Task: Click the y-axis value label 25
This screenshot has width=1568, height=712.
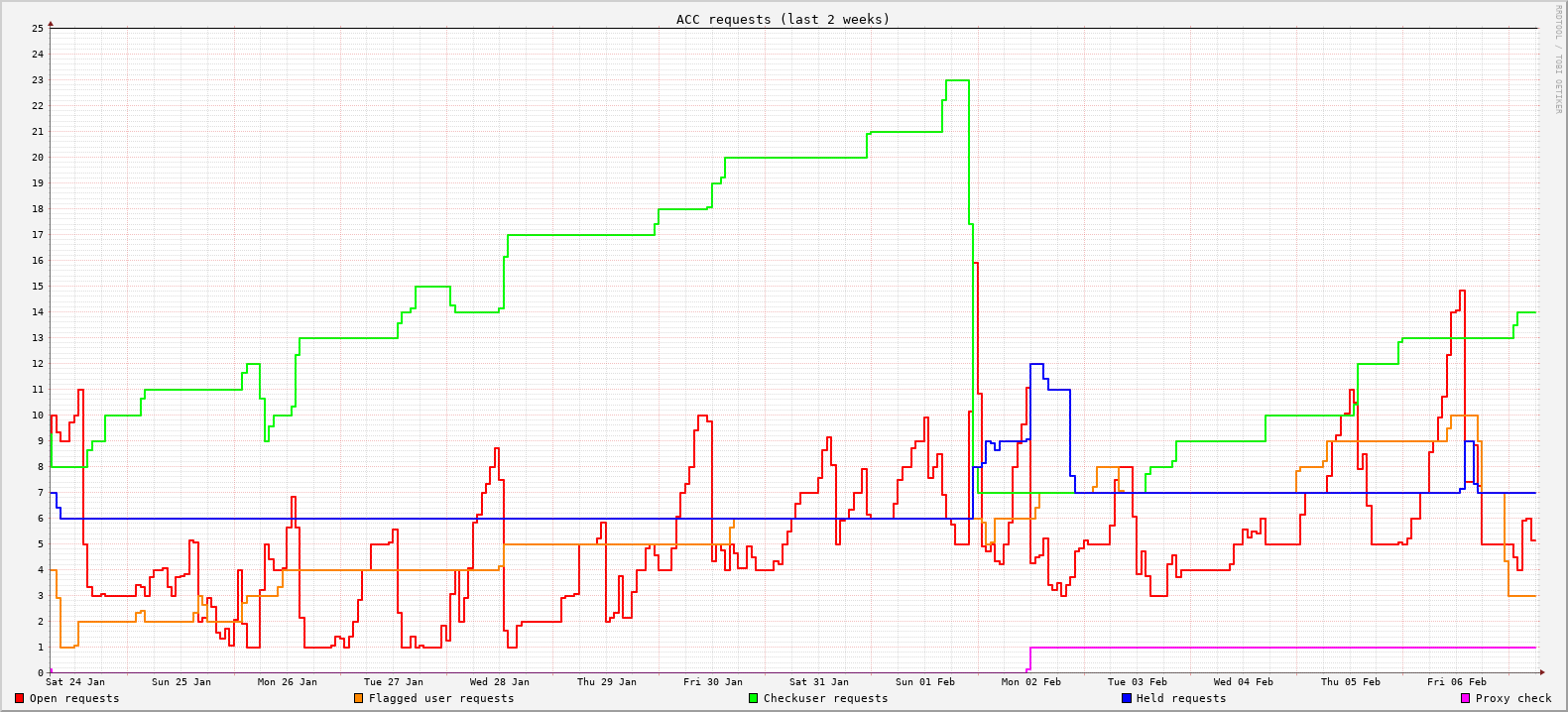Action: 38,29
